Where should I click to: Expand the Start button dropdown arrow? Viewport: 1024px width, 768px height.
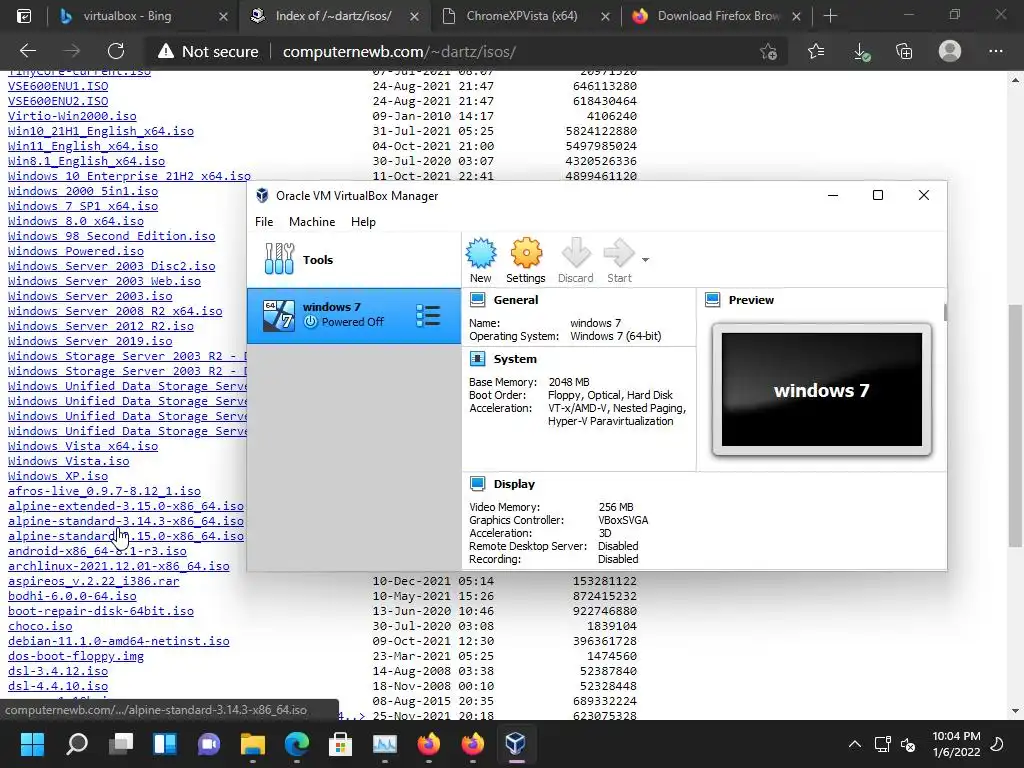click(x=645, y=260)
